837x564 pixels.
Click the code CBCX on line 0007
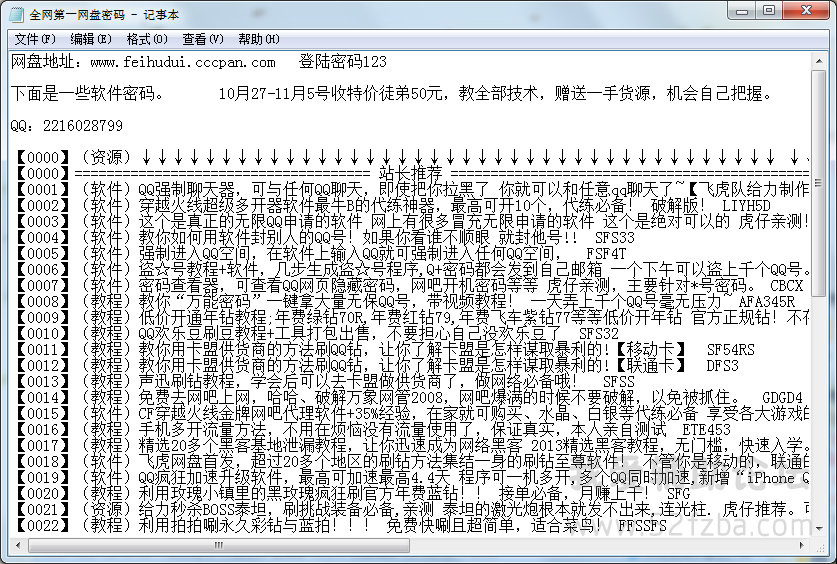(x=786, y=286)
